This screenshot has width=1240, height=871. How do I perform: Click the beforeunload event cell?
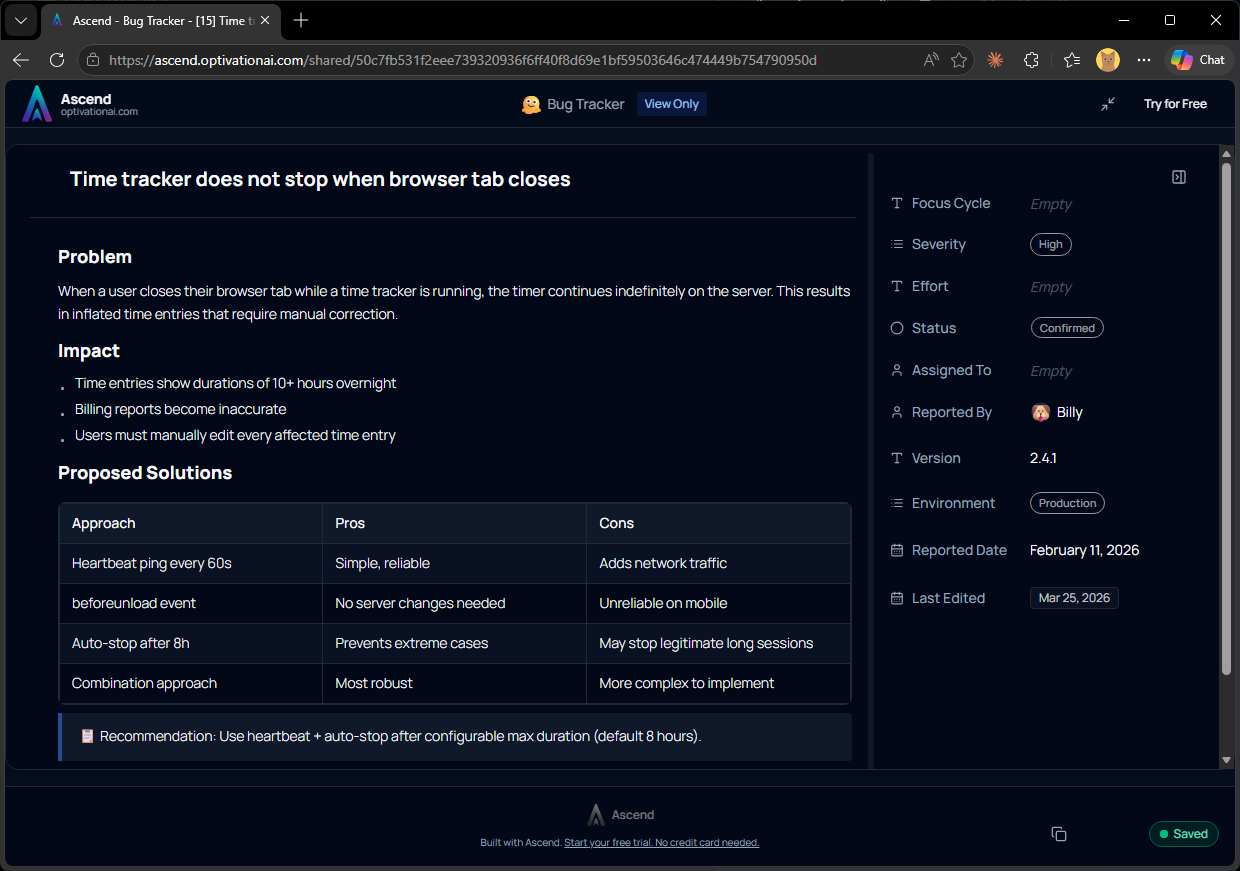click(191, 604)
